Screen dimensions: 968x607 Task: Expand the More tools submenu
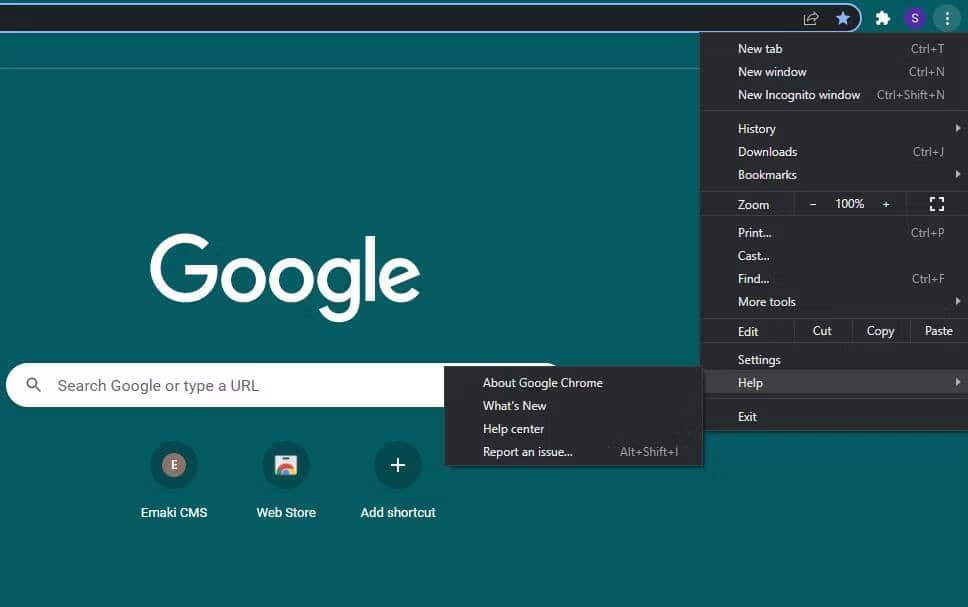766,301
